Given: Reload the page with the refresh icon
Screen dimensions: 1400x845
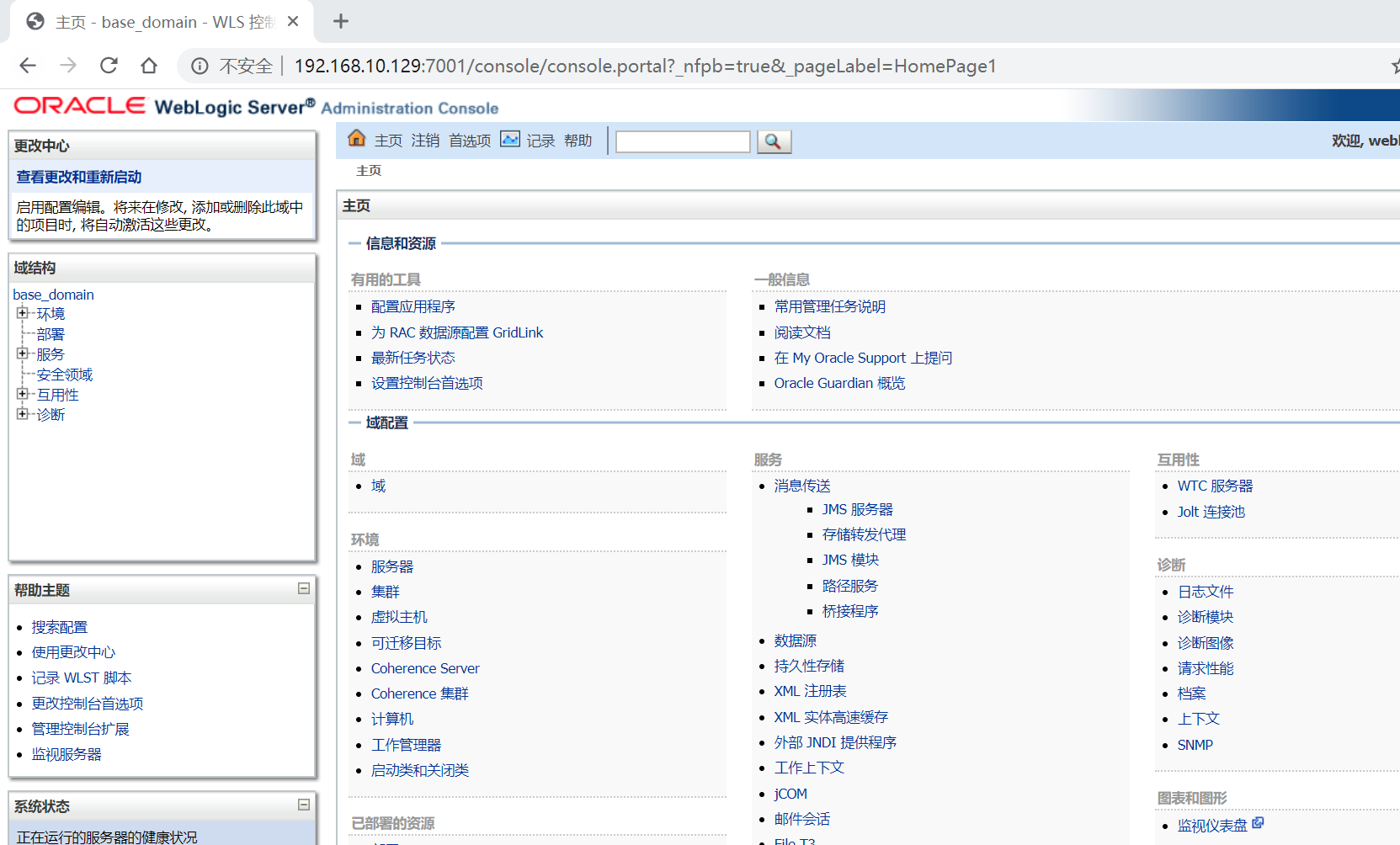Looking at the screenshot, I should click(x=109, y=66).
